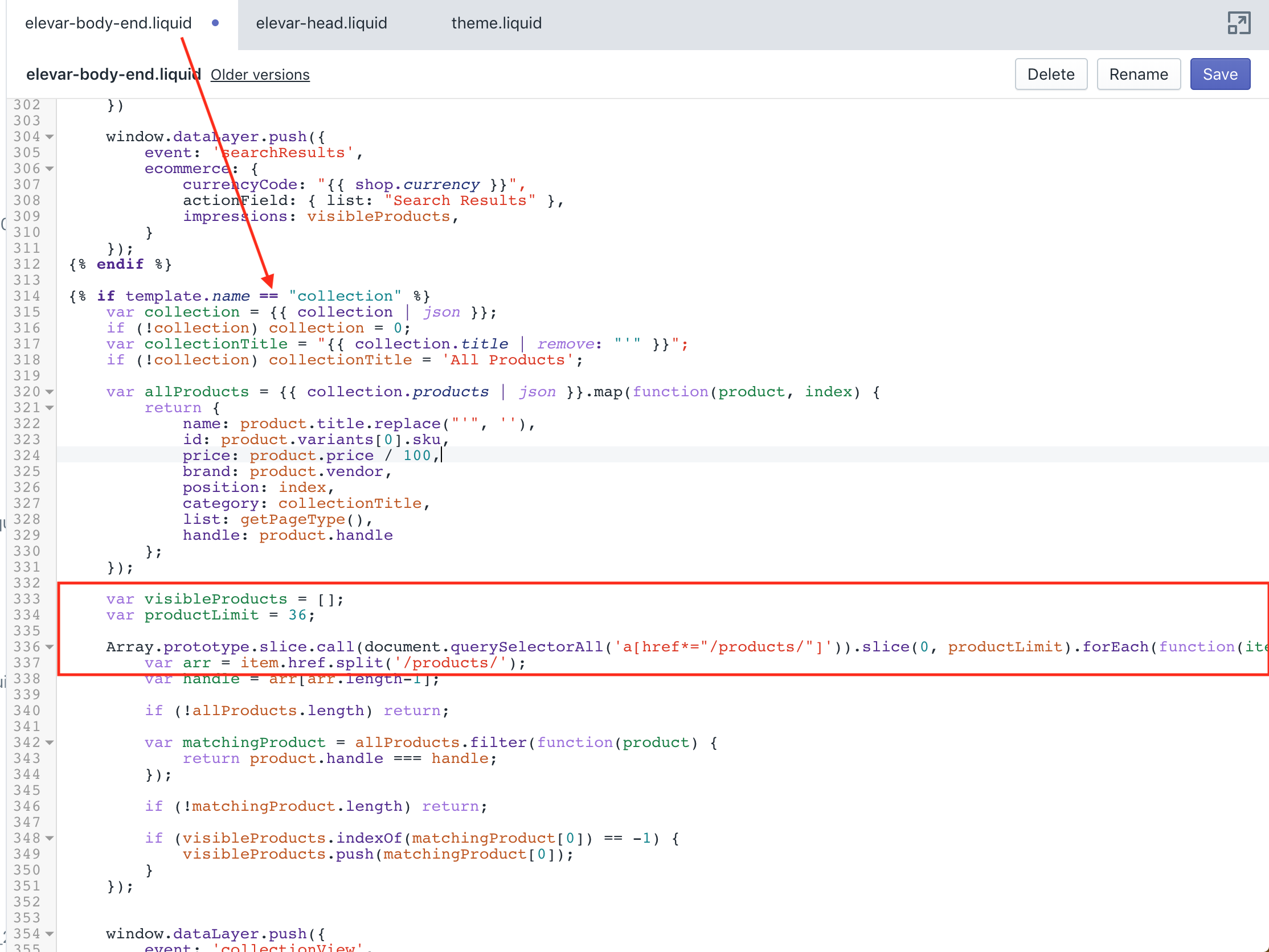Collapse code fold arrow at line 304

tap(50, 137)
